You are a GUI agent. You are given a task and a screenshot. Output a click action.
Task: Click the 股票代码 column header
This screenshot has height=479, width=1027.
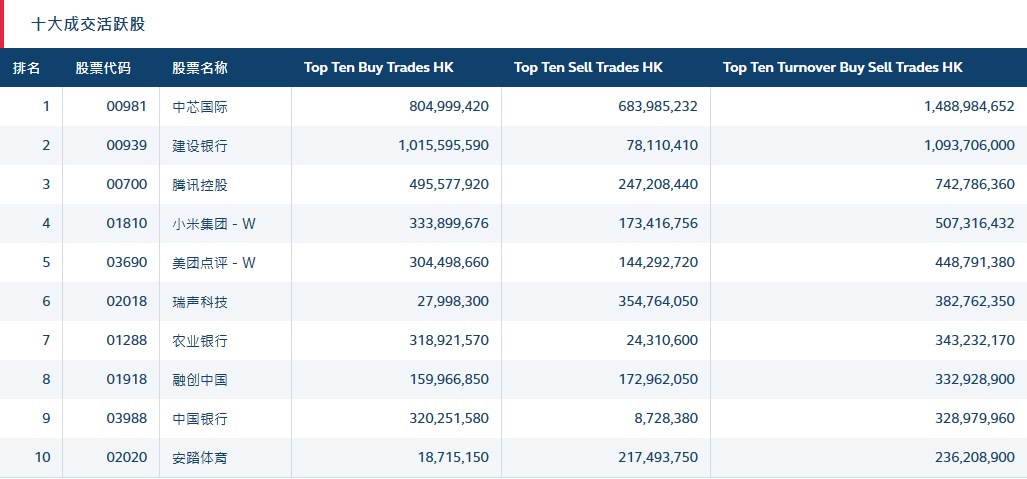pyautogui.click(x=103, y=68)
